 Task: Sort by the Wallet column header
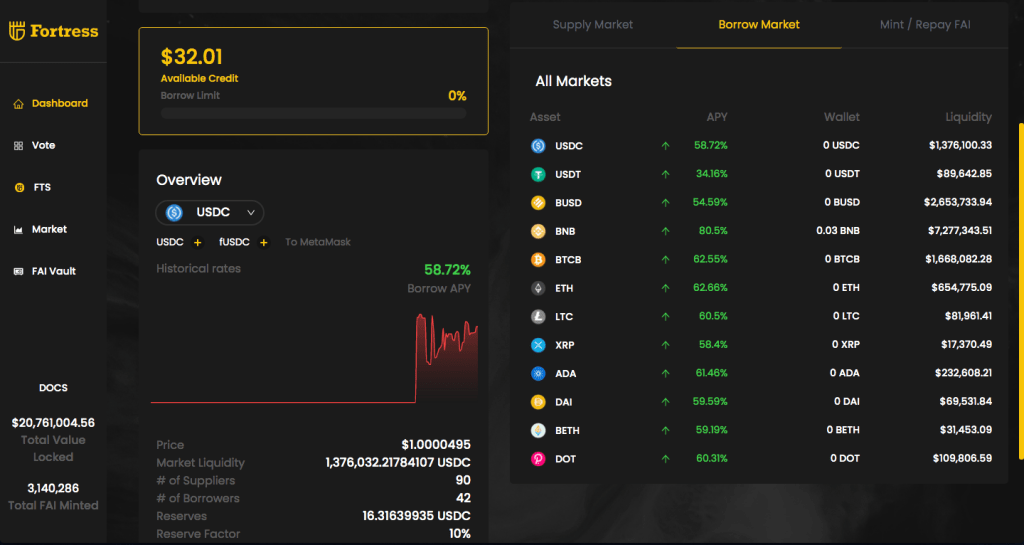(x=841, y=117)
